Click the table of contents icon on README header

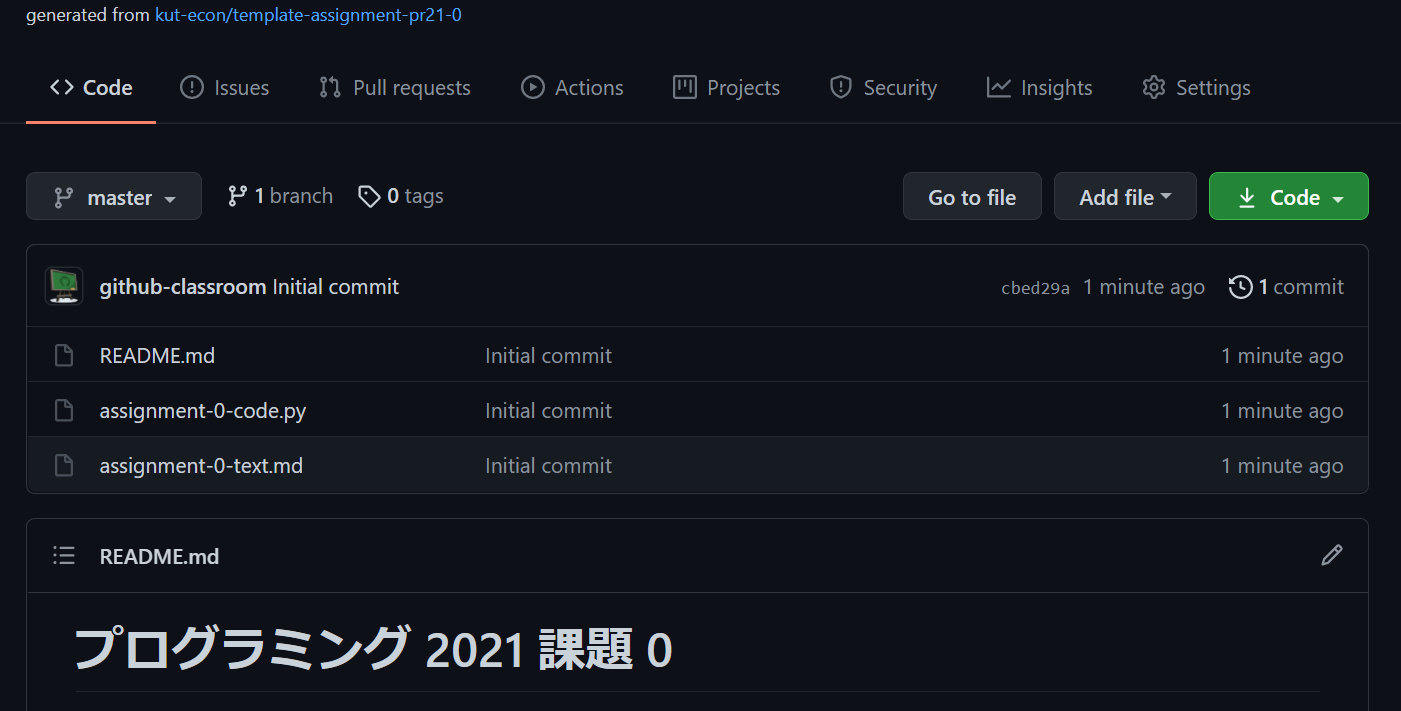pyautogui.click(x=63, y=555)
